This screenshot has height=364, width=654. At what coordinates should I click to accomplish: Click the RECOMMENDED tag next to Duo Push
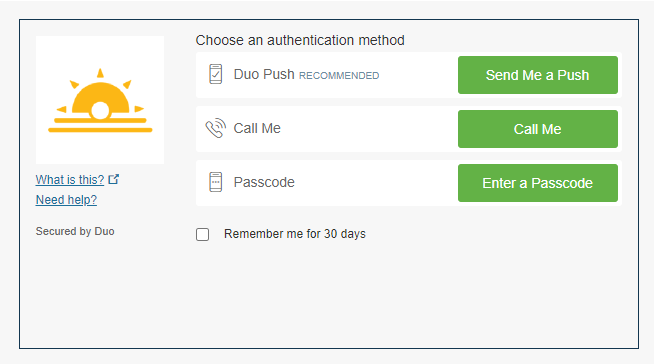pos(339,75)
